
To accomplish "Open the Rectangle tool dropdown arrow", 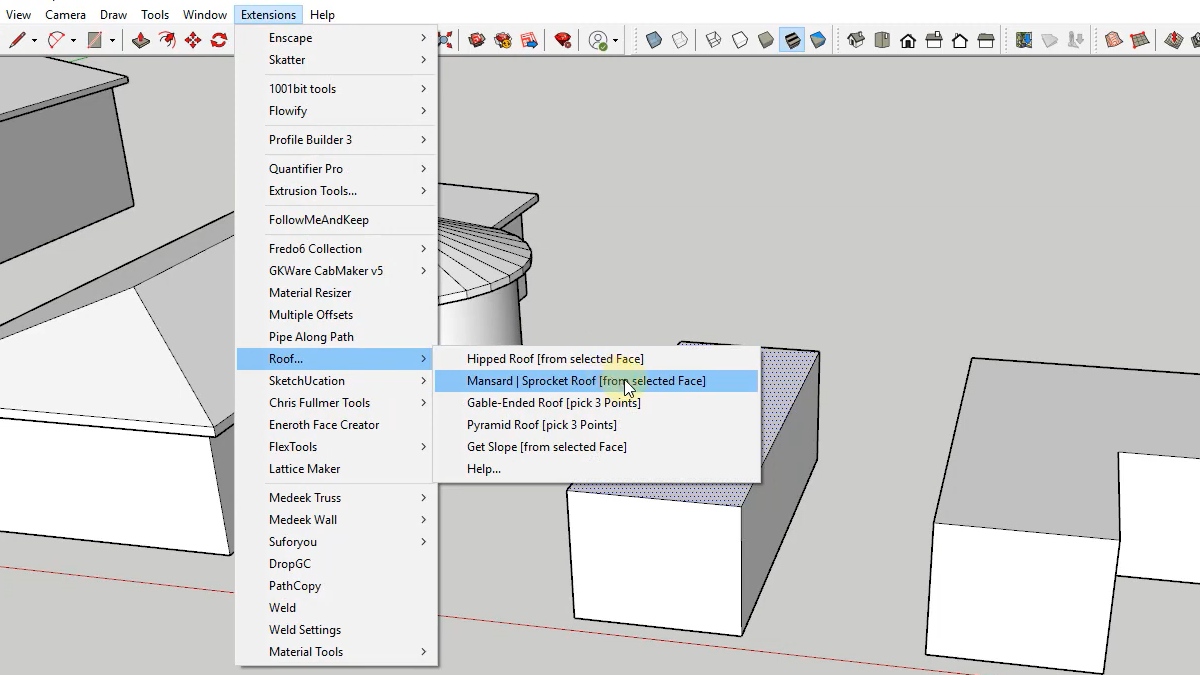I will tap(112, 41).
